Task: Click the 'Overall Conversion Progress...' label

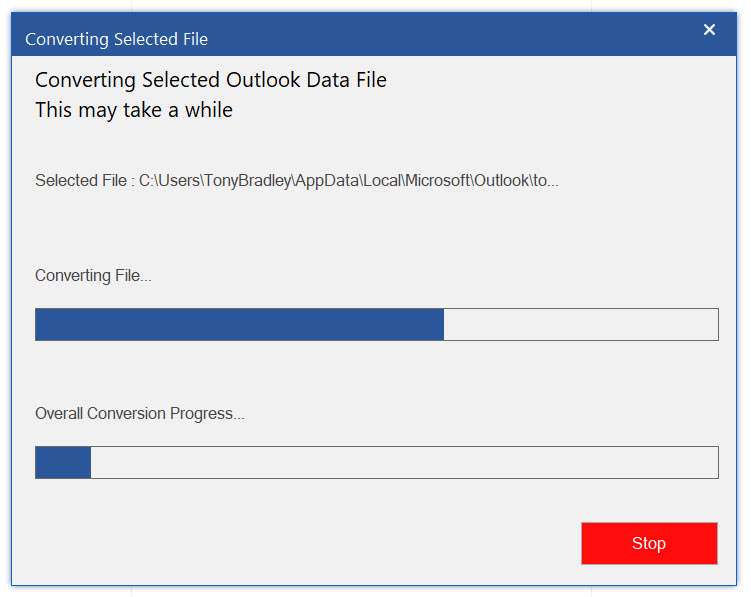Action: pyautogui.click(x=140, y=413)
